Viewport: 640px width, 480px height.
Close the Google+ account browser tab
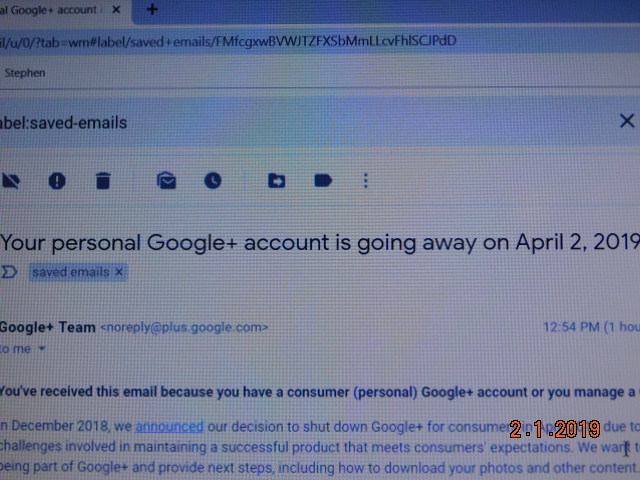pyautogui.click(x=116, y=9)
